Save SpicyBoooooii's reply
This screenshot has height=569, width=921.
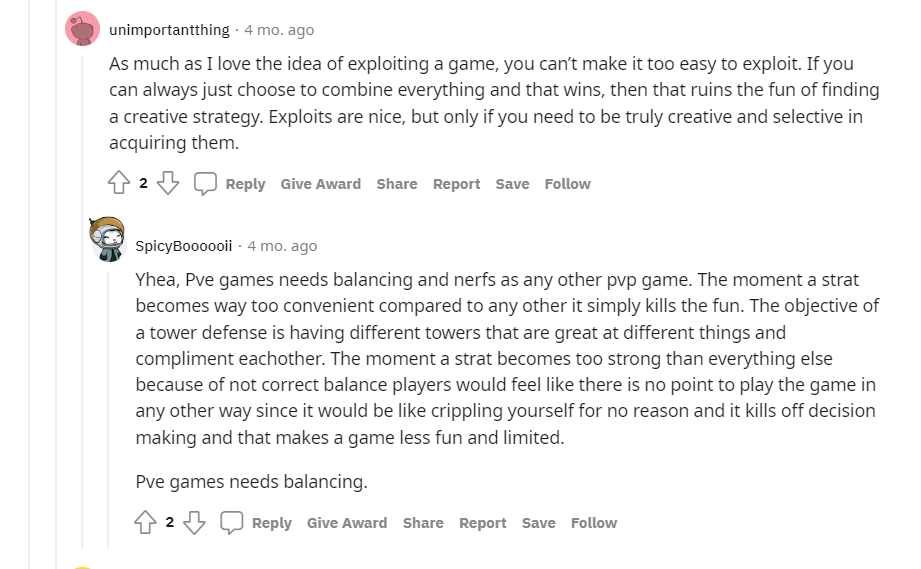pos(538,523)
